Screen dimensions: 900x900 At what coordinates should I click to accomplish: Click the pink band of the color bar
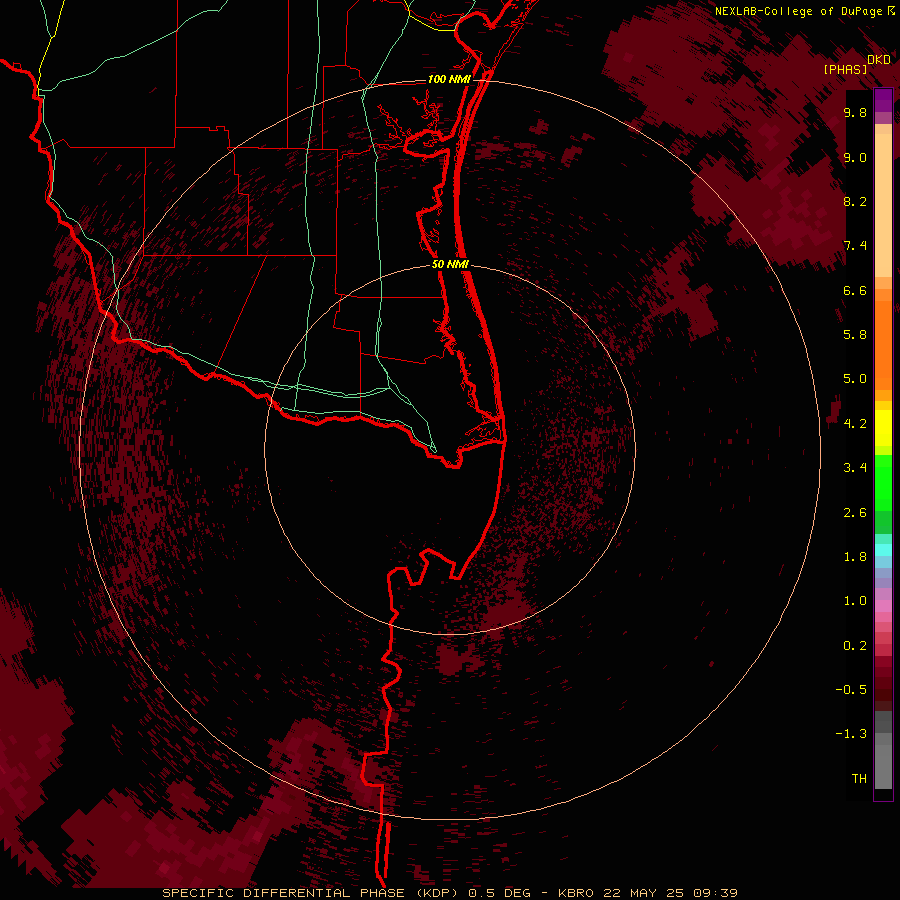[x=883, y=606]
